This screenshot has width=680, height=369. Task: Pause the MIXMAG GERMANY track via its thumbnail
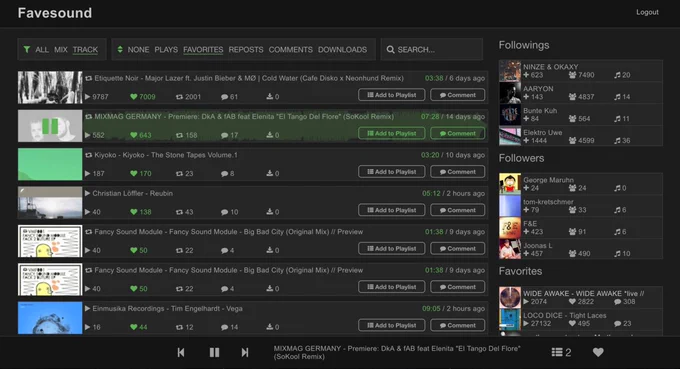coord(50,126)
